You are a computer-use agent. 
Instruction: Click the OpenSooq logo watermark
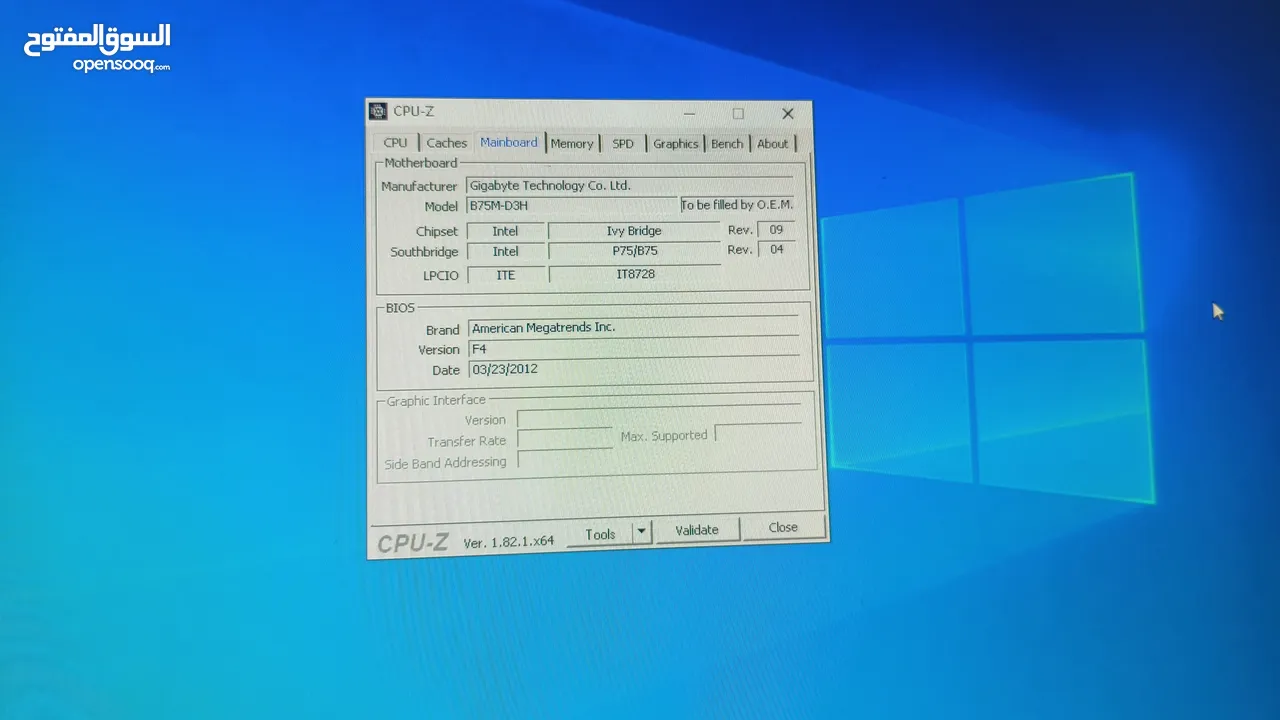[x=97, y=48]
